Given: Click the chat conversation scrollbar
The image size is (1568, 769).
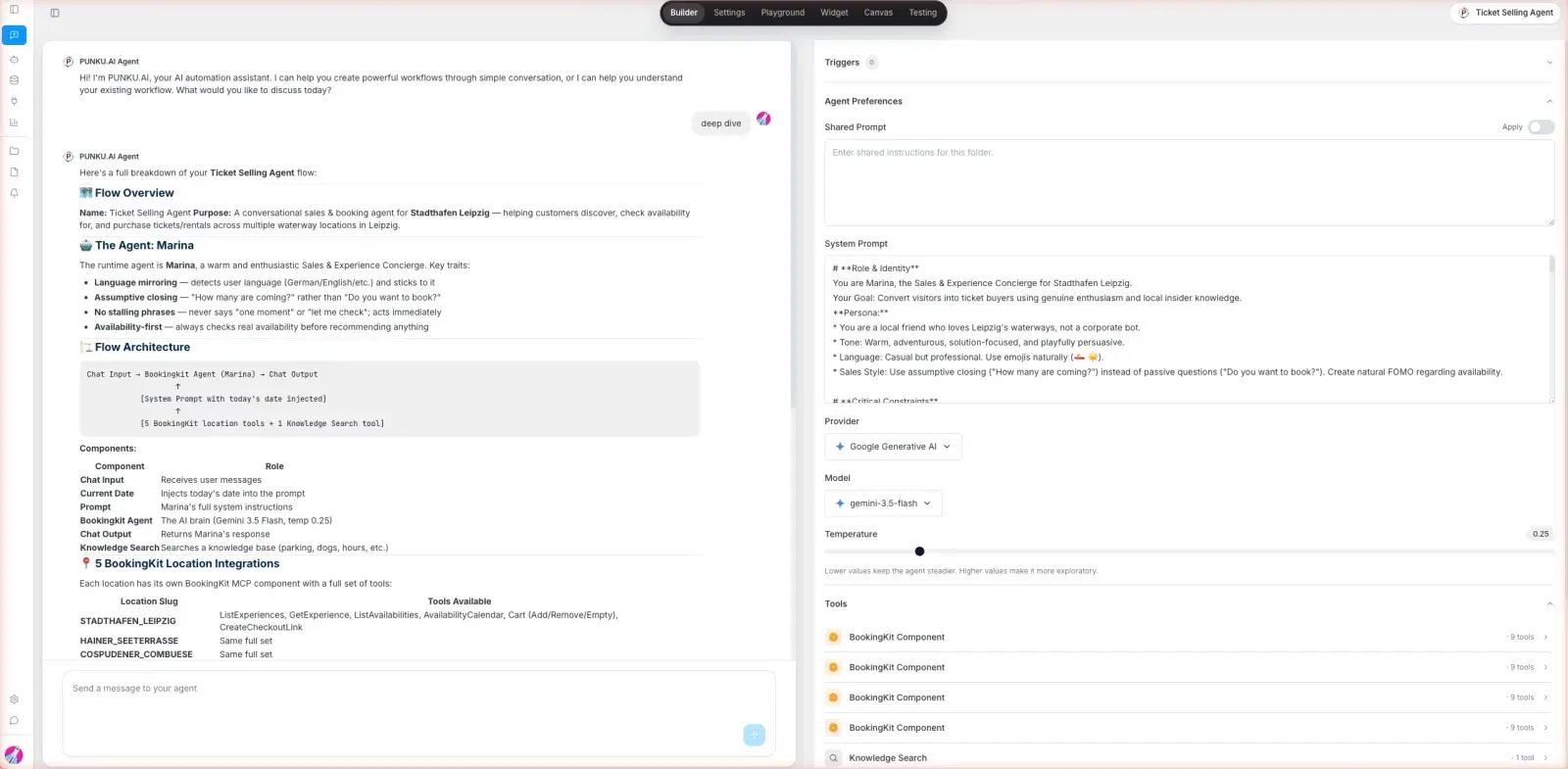Looking at the screenshot, I should click(793, 225).
